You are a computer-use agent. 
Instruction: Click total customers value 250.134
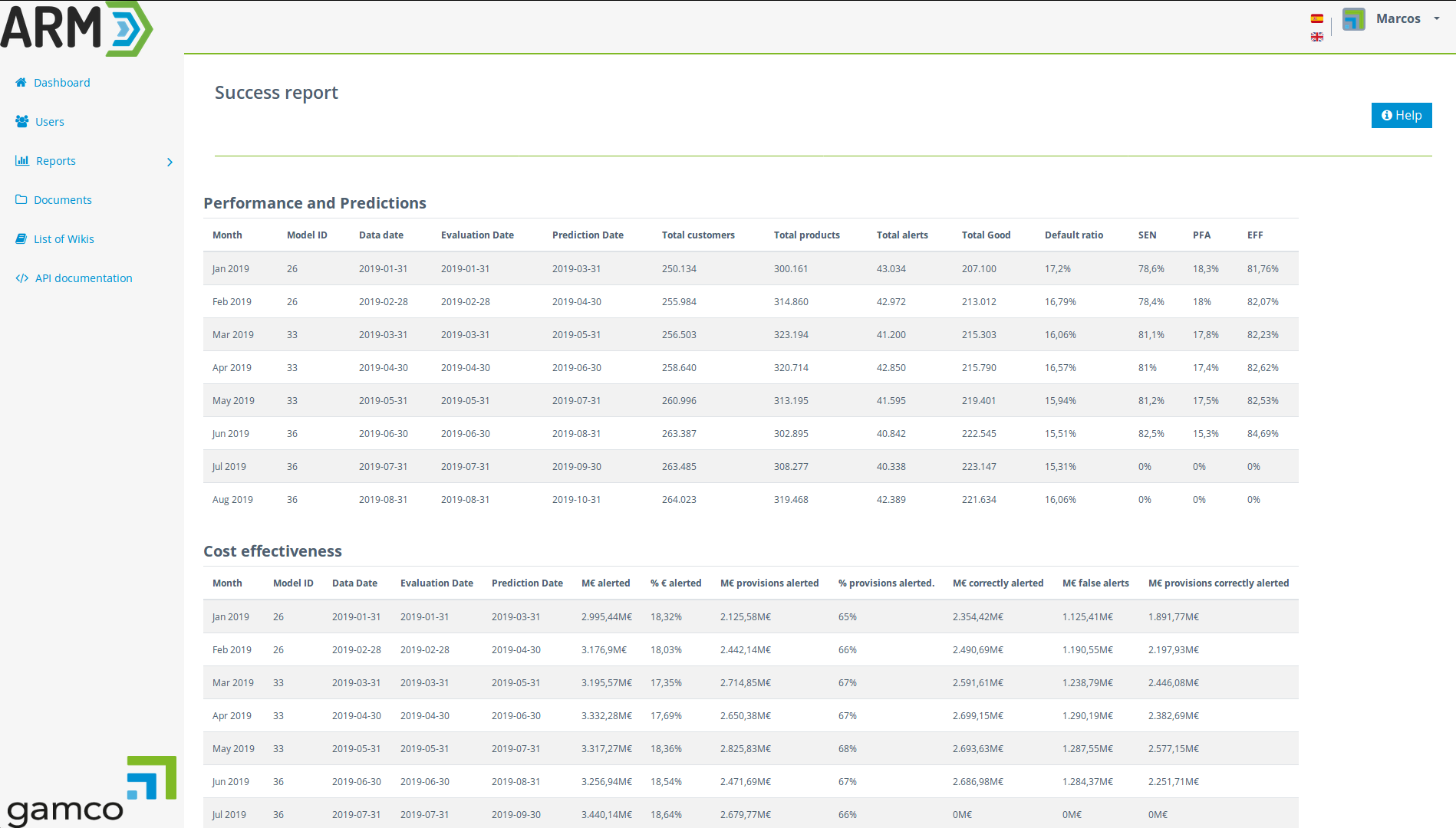(679, 269)
